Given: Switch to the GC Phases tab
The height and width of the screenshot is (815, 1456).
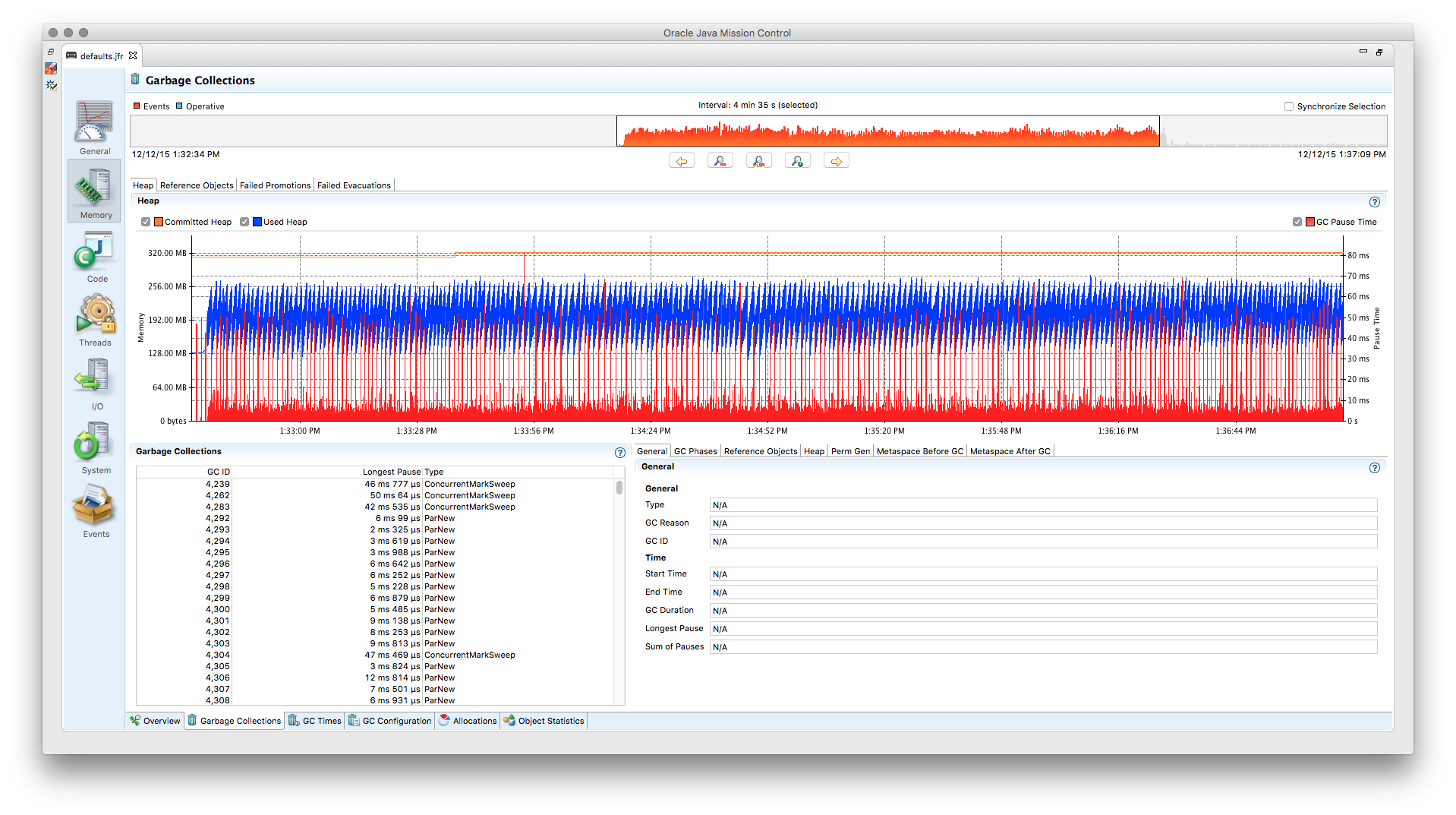Looking at the screenshot, I should click(695, 450).
